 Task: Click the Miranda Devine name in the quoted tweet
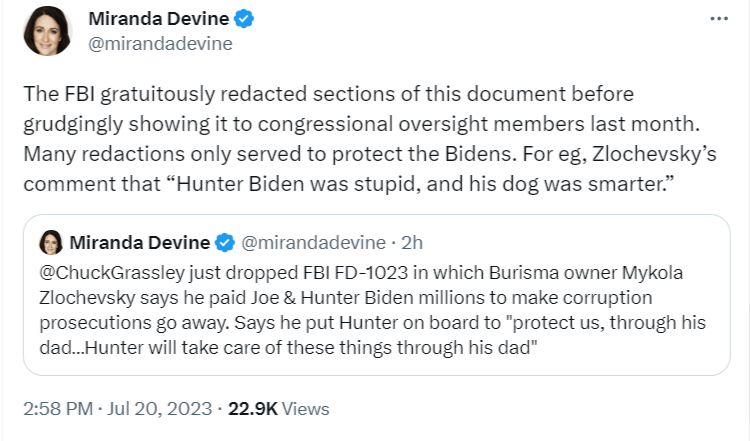point(140,242)
